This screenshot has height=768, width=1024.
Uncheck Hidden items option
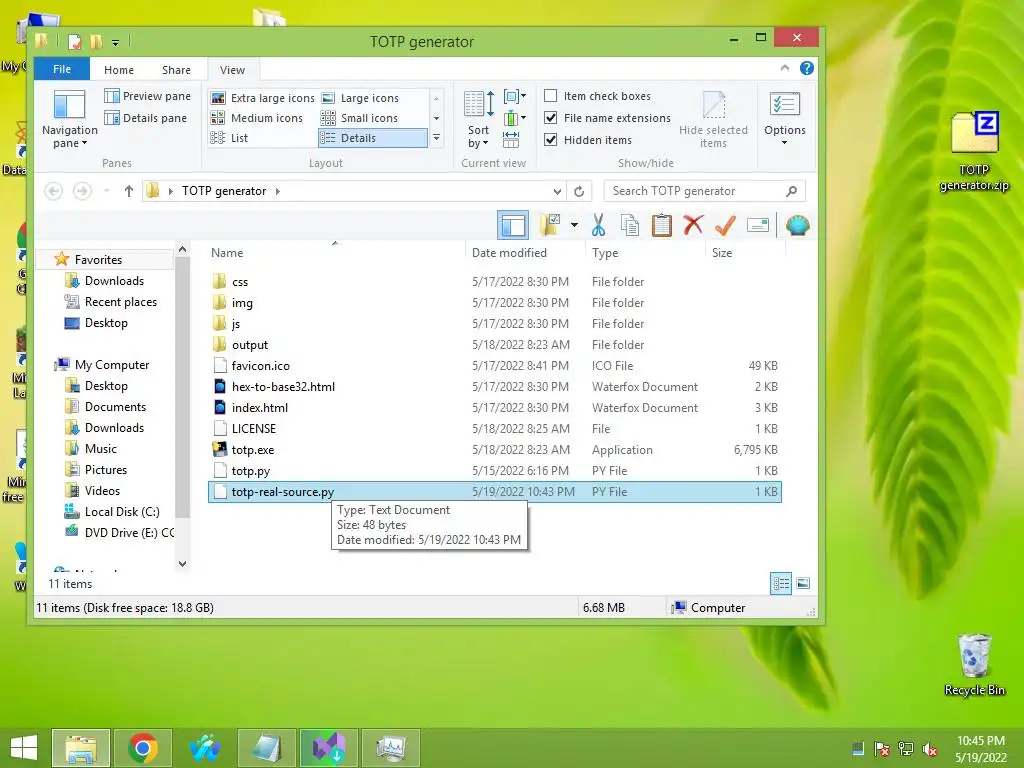551,140
